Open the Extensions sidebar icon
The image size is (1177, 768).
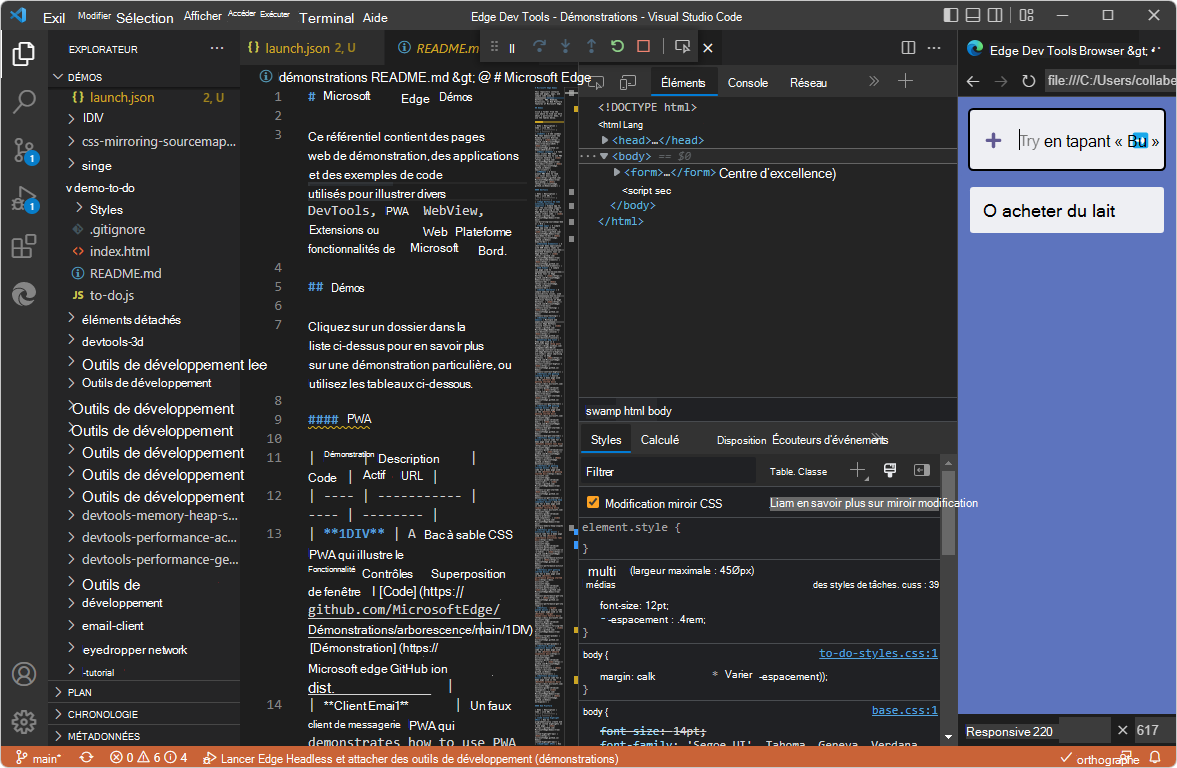point(23,246)
